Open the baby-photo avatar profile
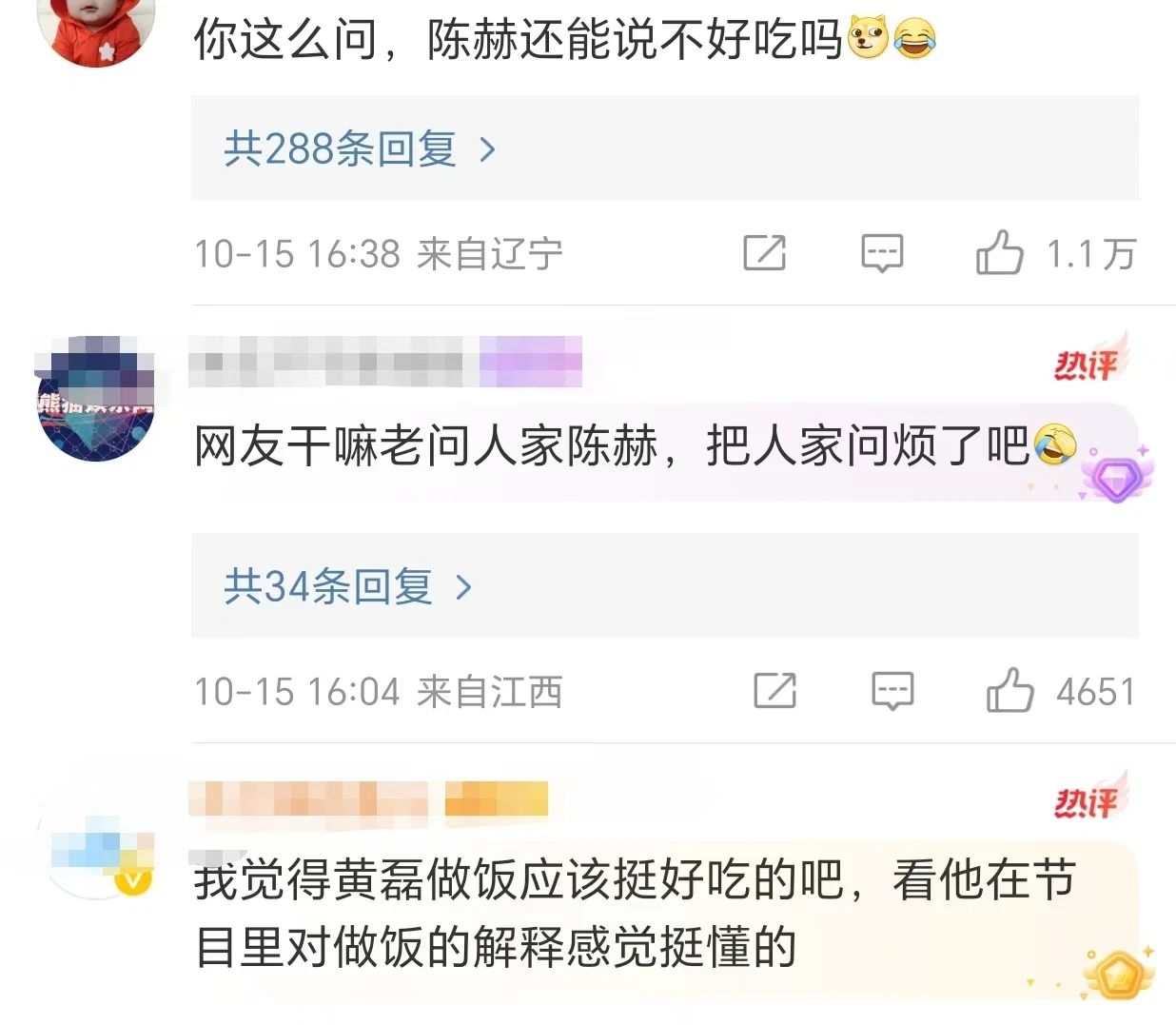This screenshot has width=1176, height=1025. pyautogui.click(x=95, y=29)
